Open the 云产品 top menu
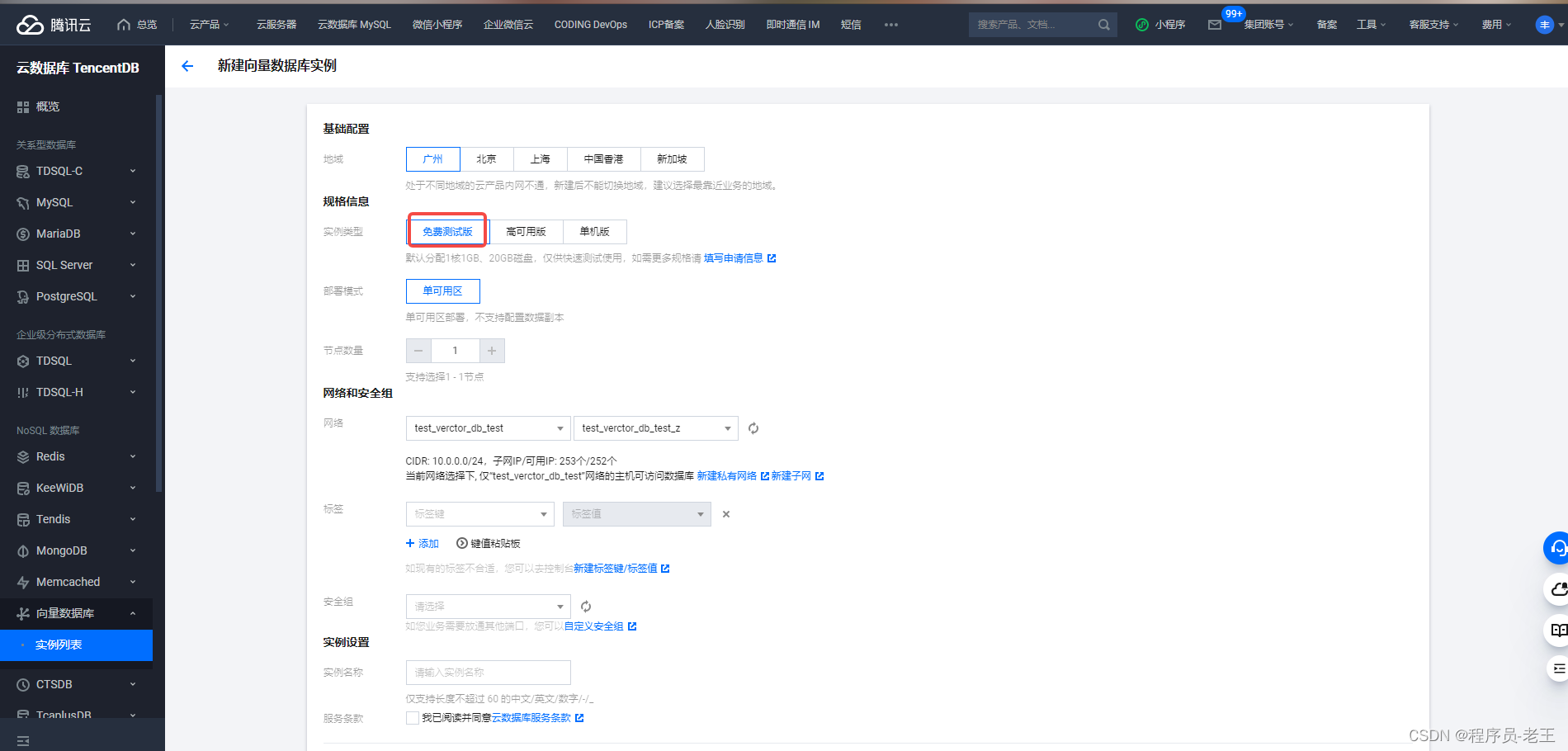 click(x=209, y=25)
